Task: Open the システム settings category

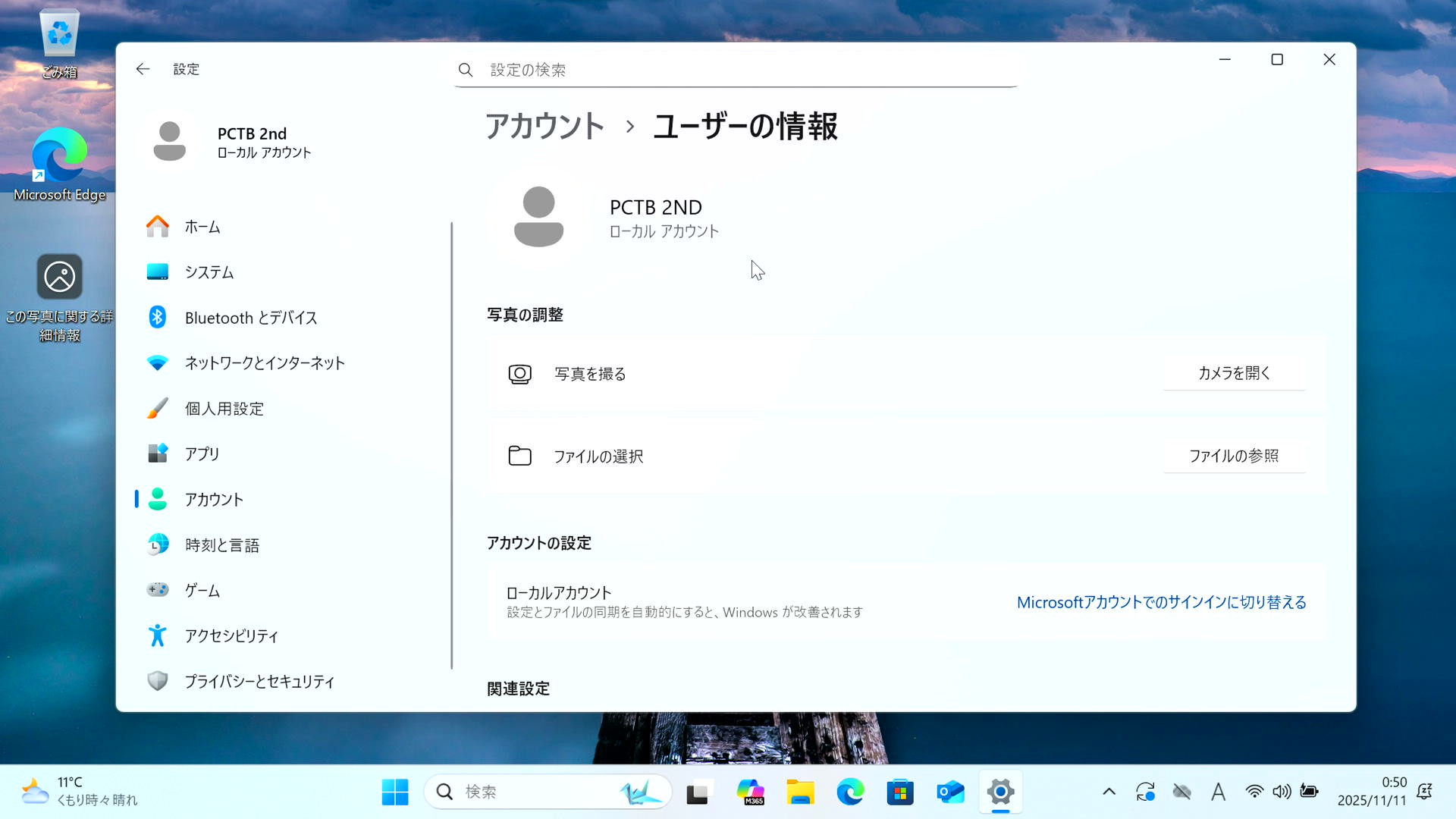Action: point(209,272)
